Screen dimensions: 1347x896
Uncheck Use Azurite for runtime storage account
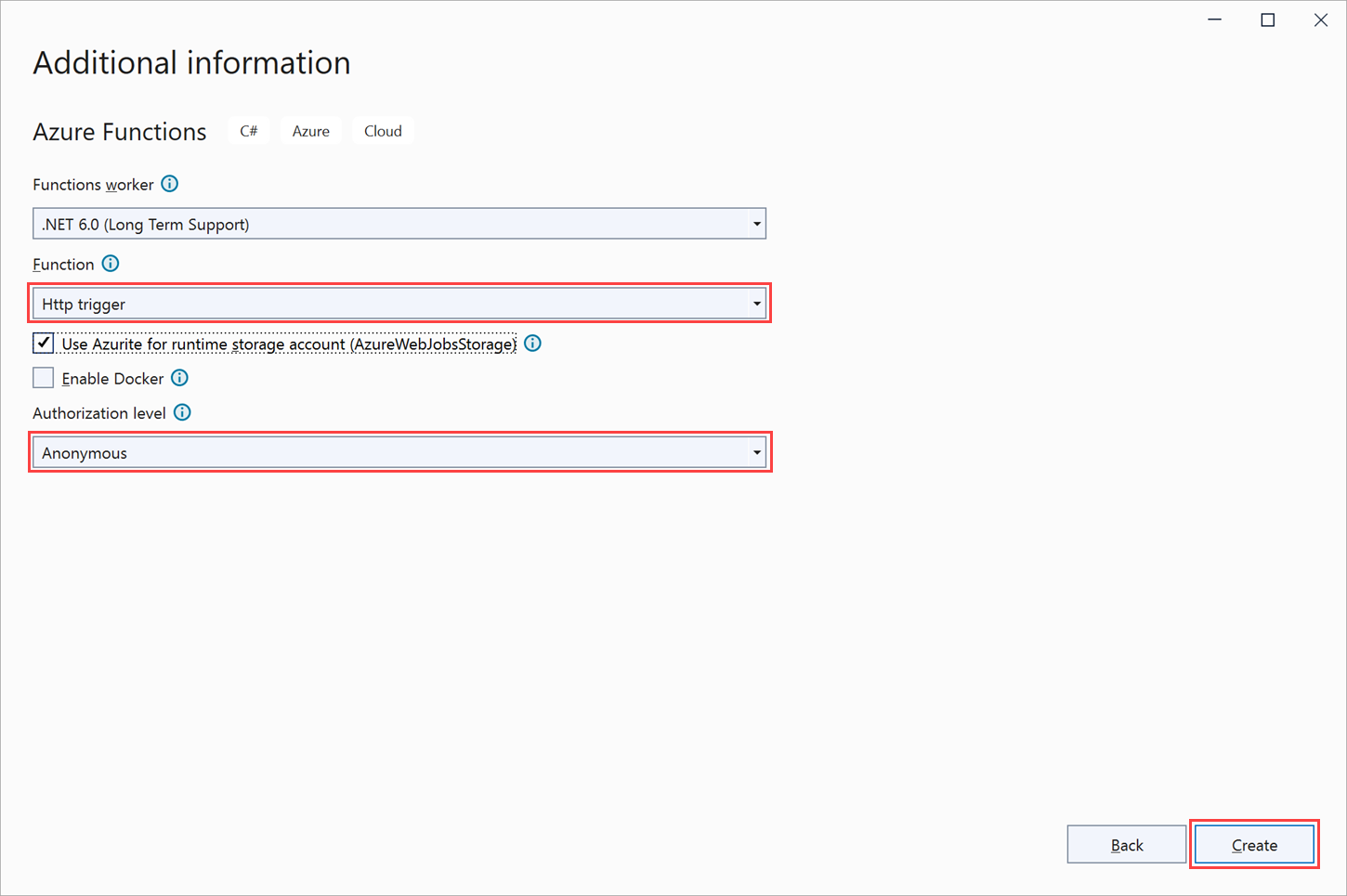(44, 344)
